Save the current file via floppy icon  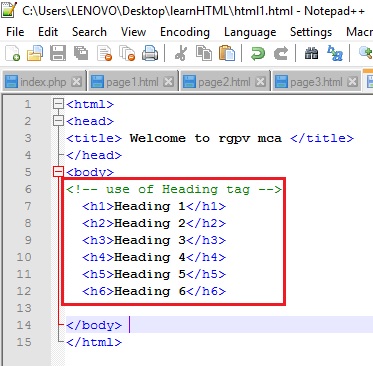tap(58, 53)
